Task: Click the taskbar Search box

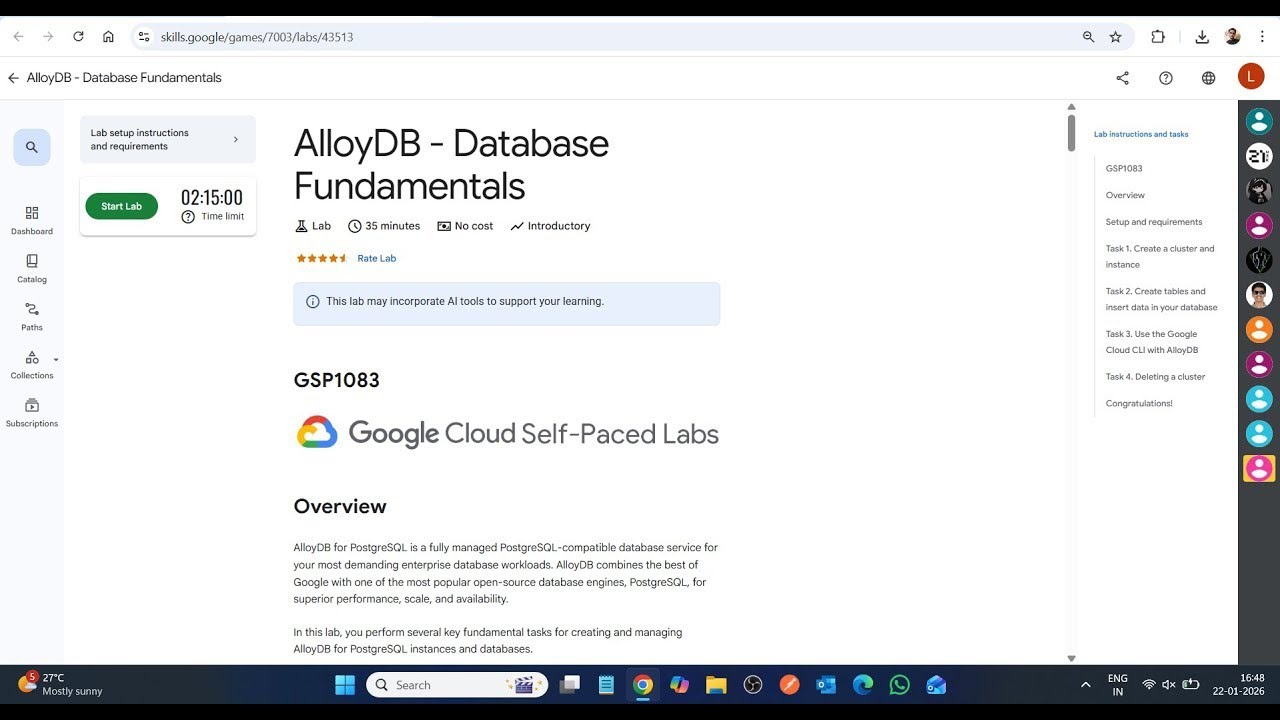Action: click(457, 685)
